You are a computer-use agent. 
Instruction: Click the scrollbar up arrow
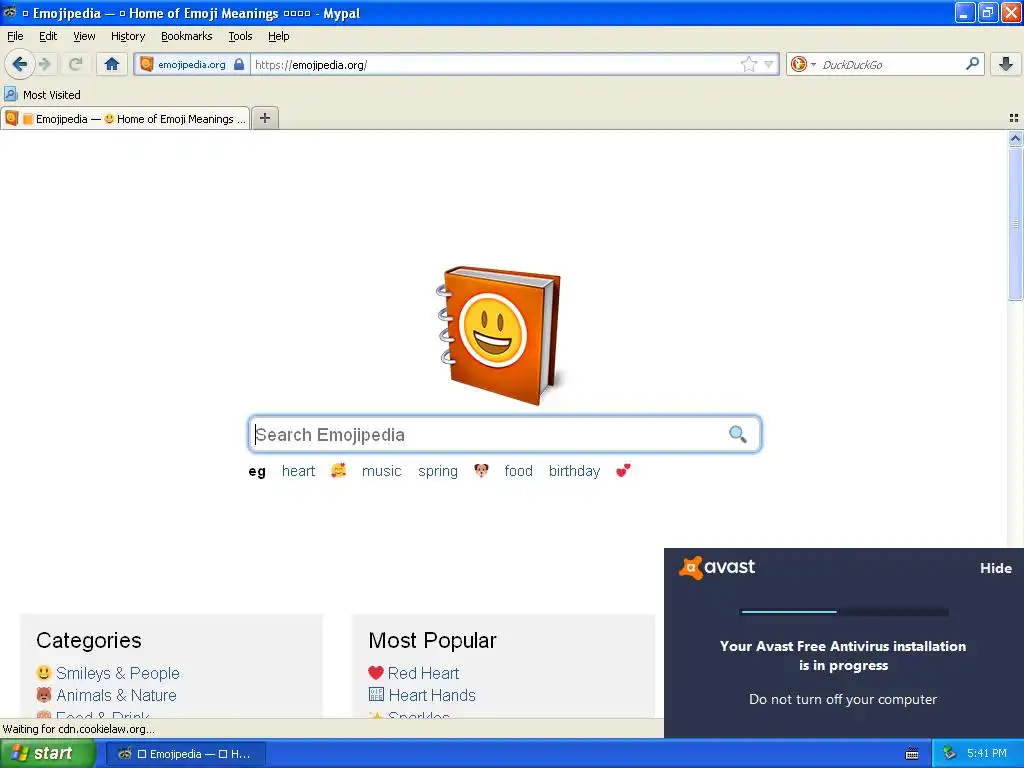point(1015,138)
